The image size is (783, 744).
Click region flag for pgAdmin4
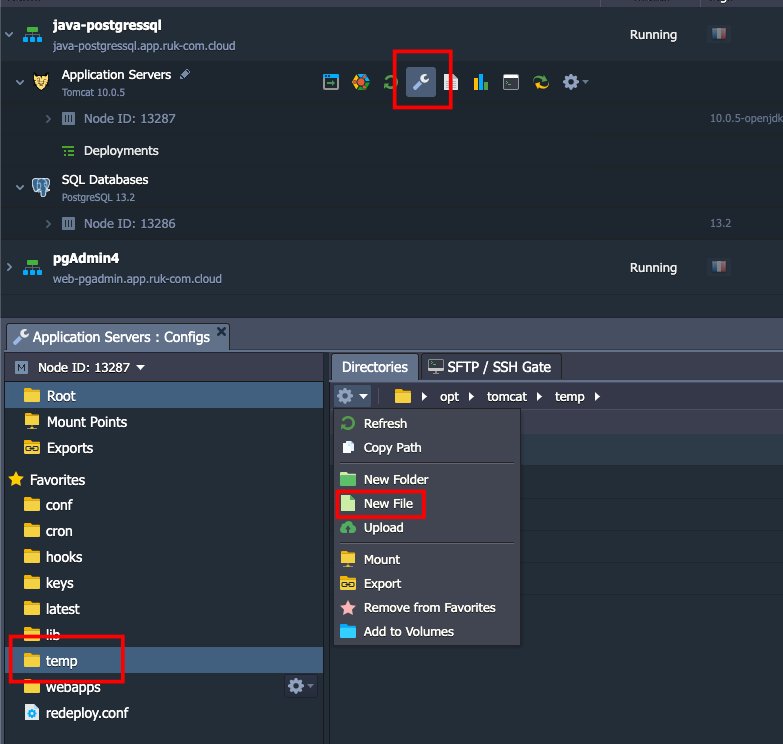coord(719,267)
